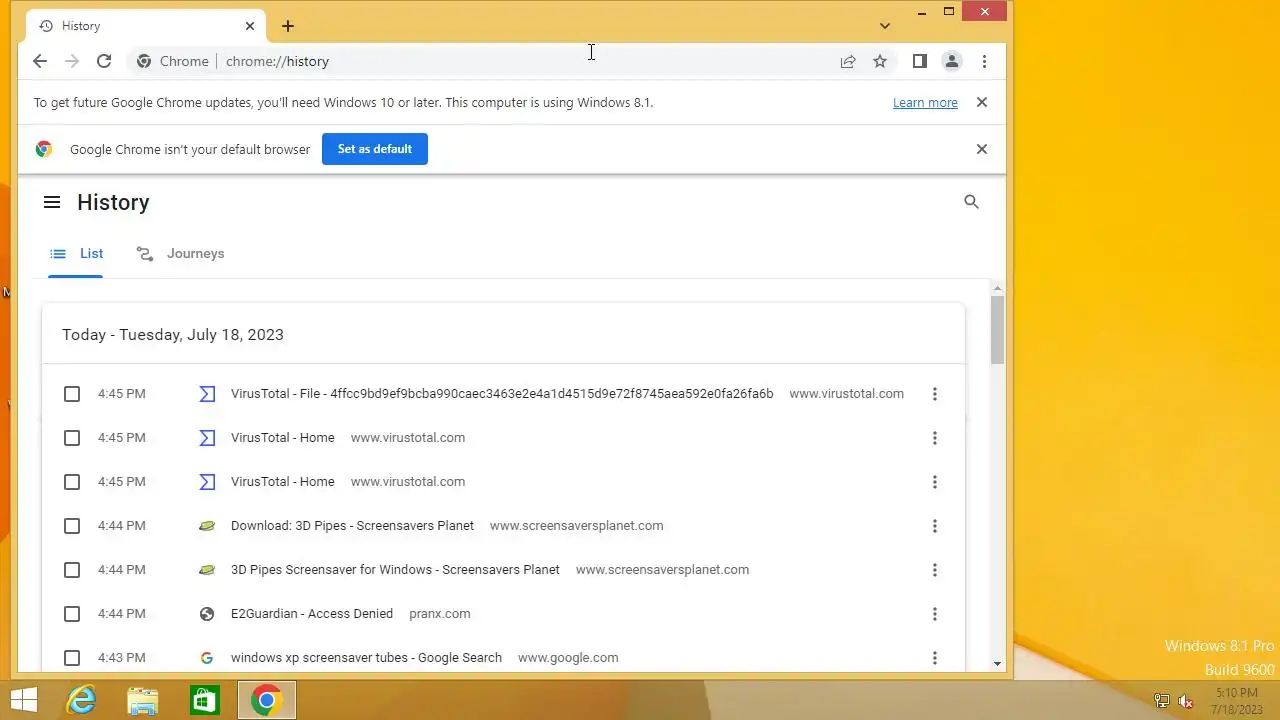Open File Explorer from the taskbar
The image size is (1280, 720).
pos(143,700)
